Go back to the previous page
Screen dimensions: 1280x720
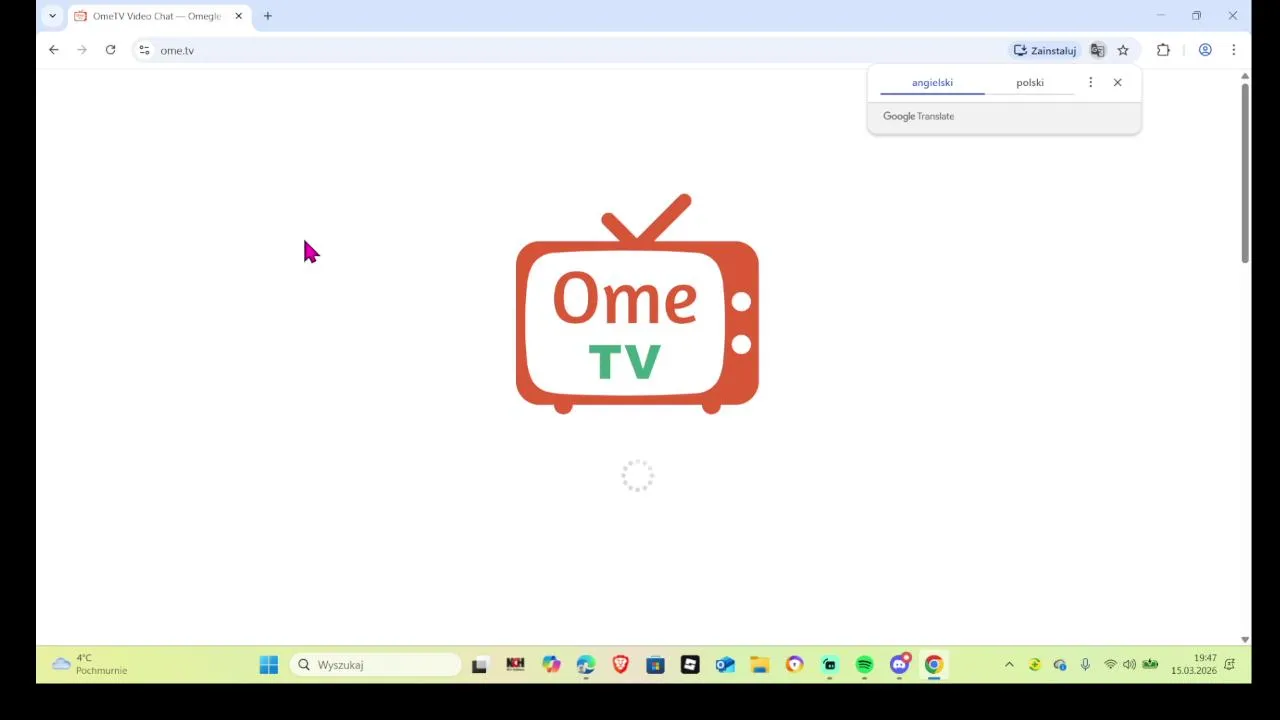pos(54,50)
